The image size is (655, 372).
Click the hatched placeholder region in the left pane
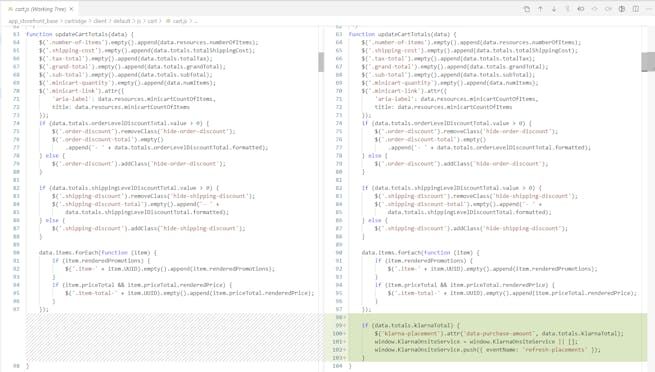click(x=175, y=337)
